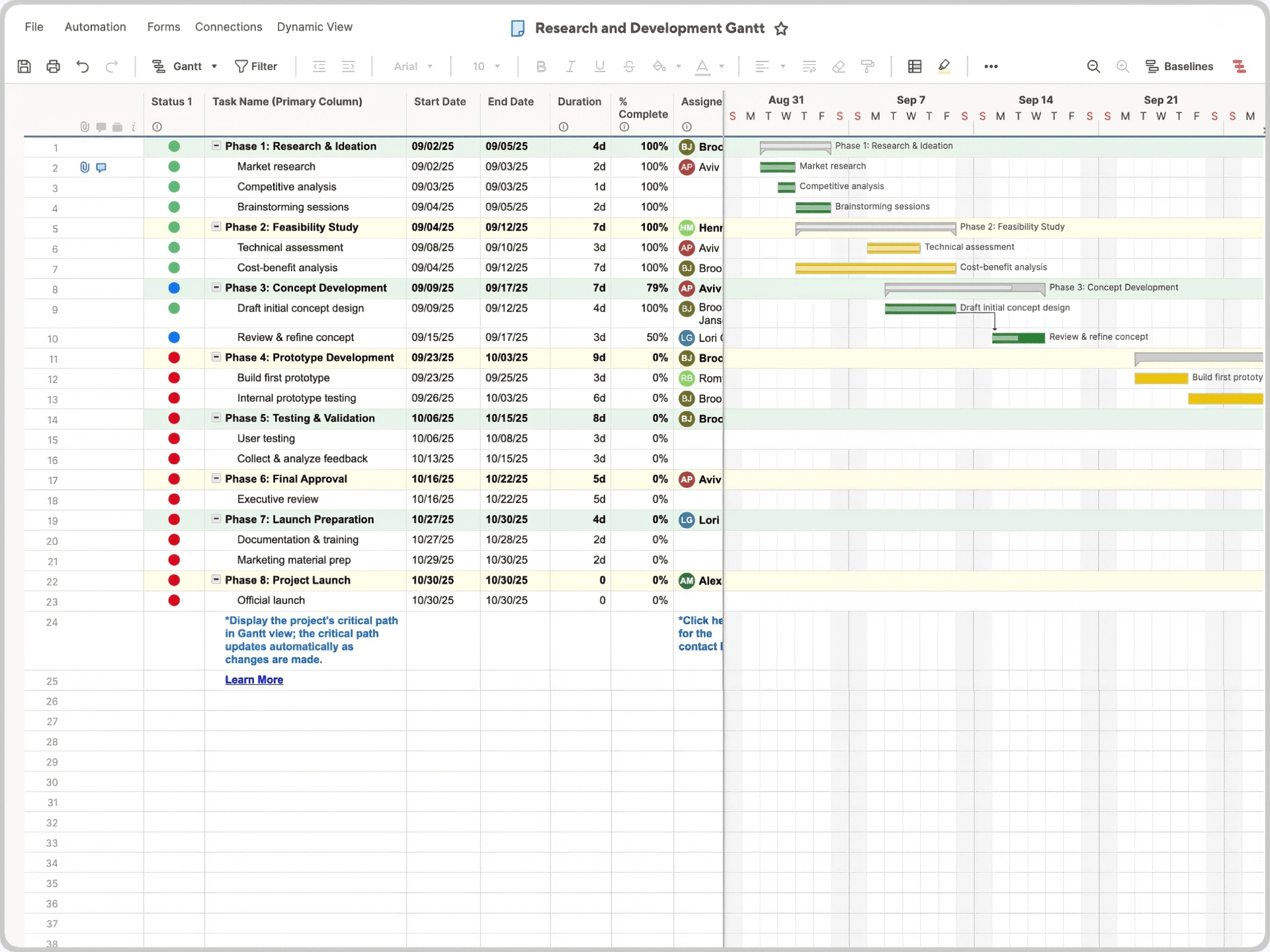Click the Learn More link
Screen dimensions: 1270x952
pyautogui.click(x=254, y=680)
